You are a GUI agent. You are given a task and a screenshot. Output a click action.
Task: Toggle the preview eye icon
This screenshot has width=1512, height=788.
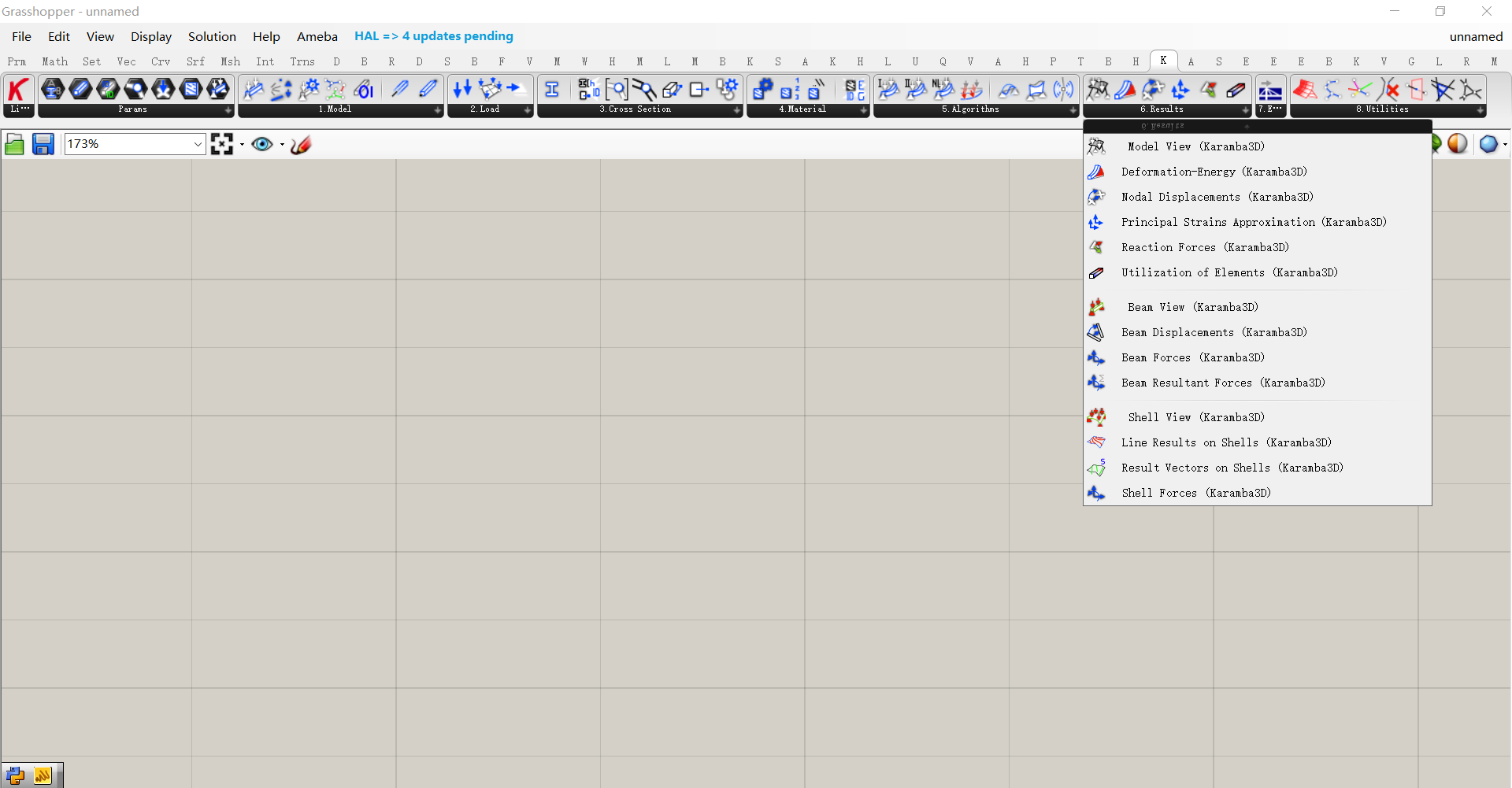[x=262, y=144]
